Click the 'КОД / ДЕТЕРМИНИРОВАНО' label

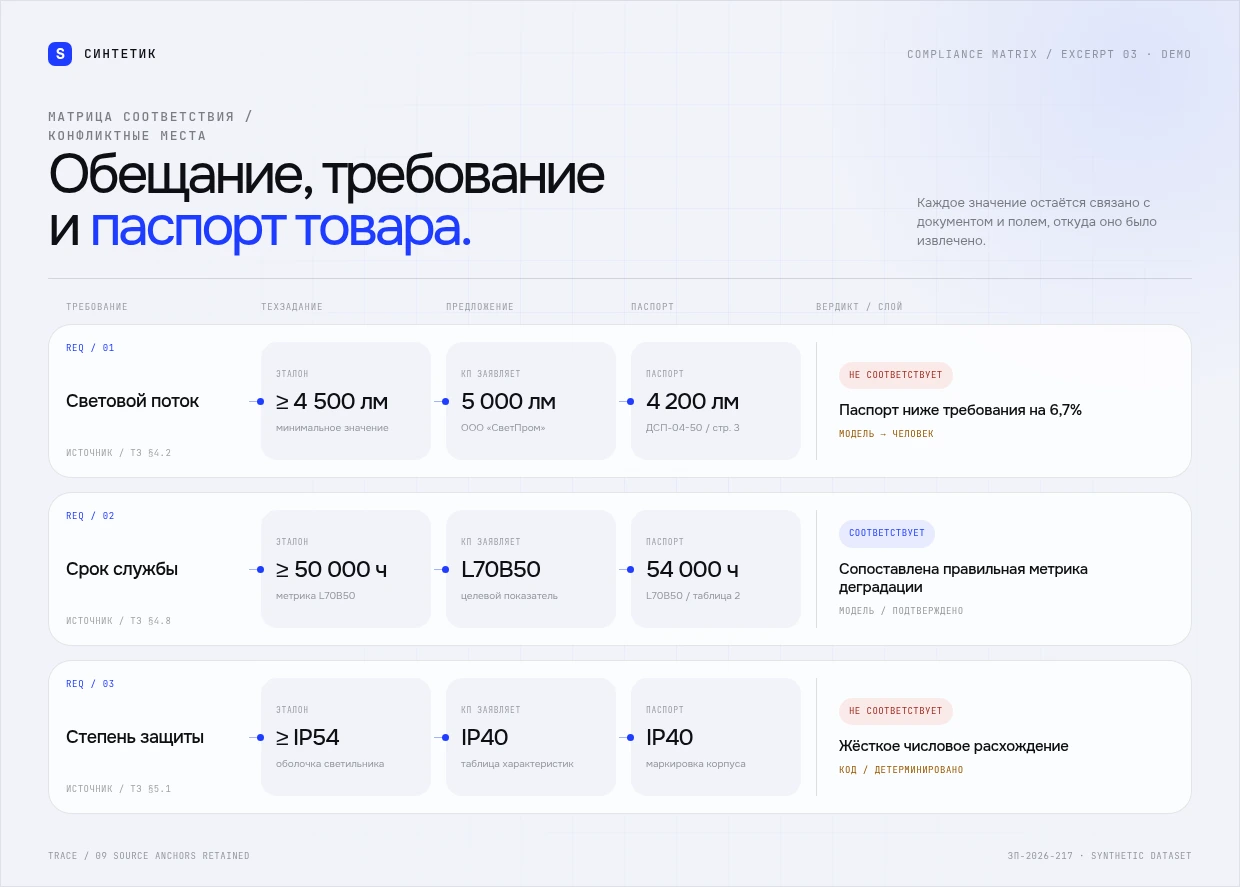(901, 770)
